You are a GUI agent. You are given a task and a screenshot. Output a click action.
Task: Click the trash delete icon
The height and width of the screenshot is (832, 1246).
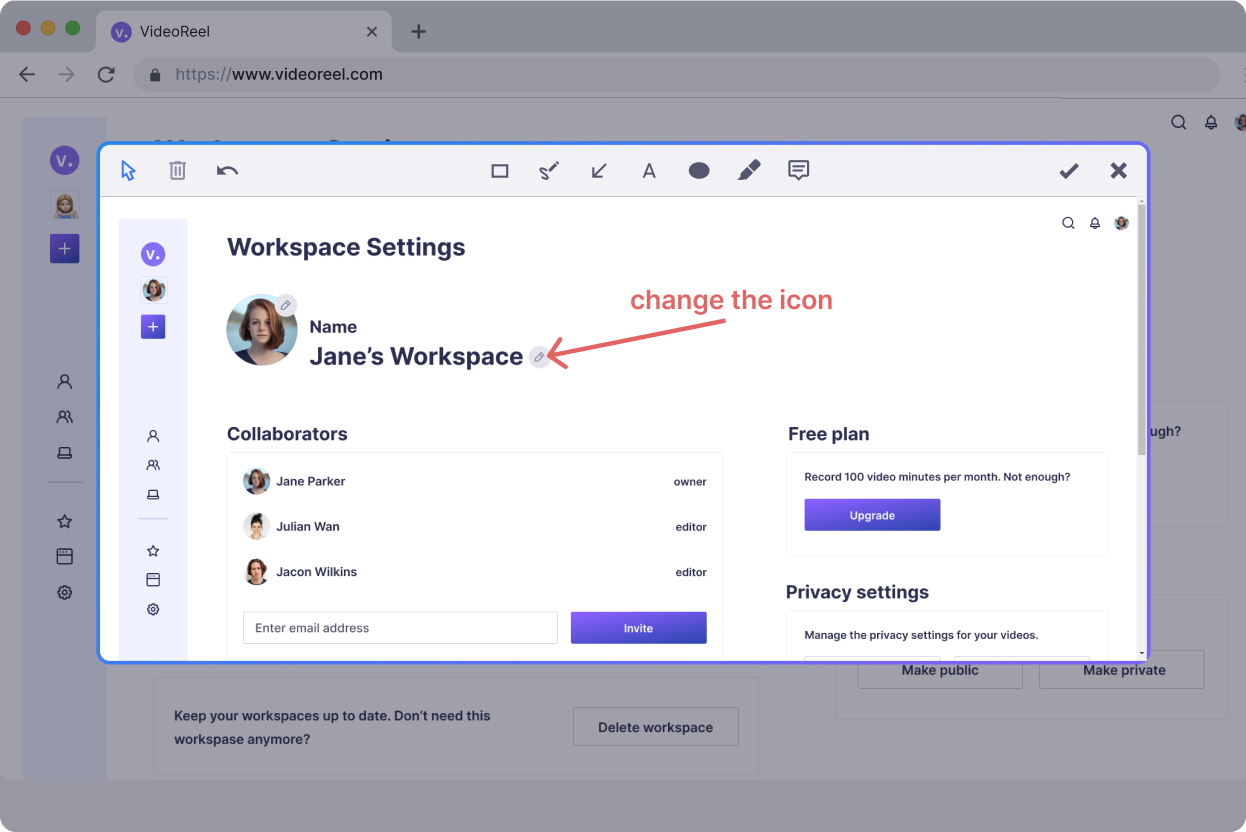tap(178, 170)
